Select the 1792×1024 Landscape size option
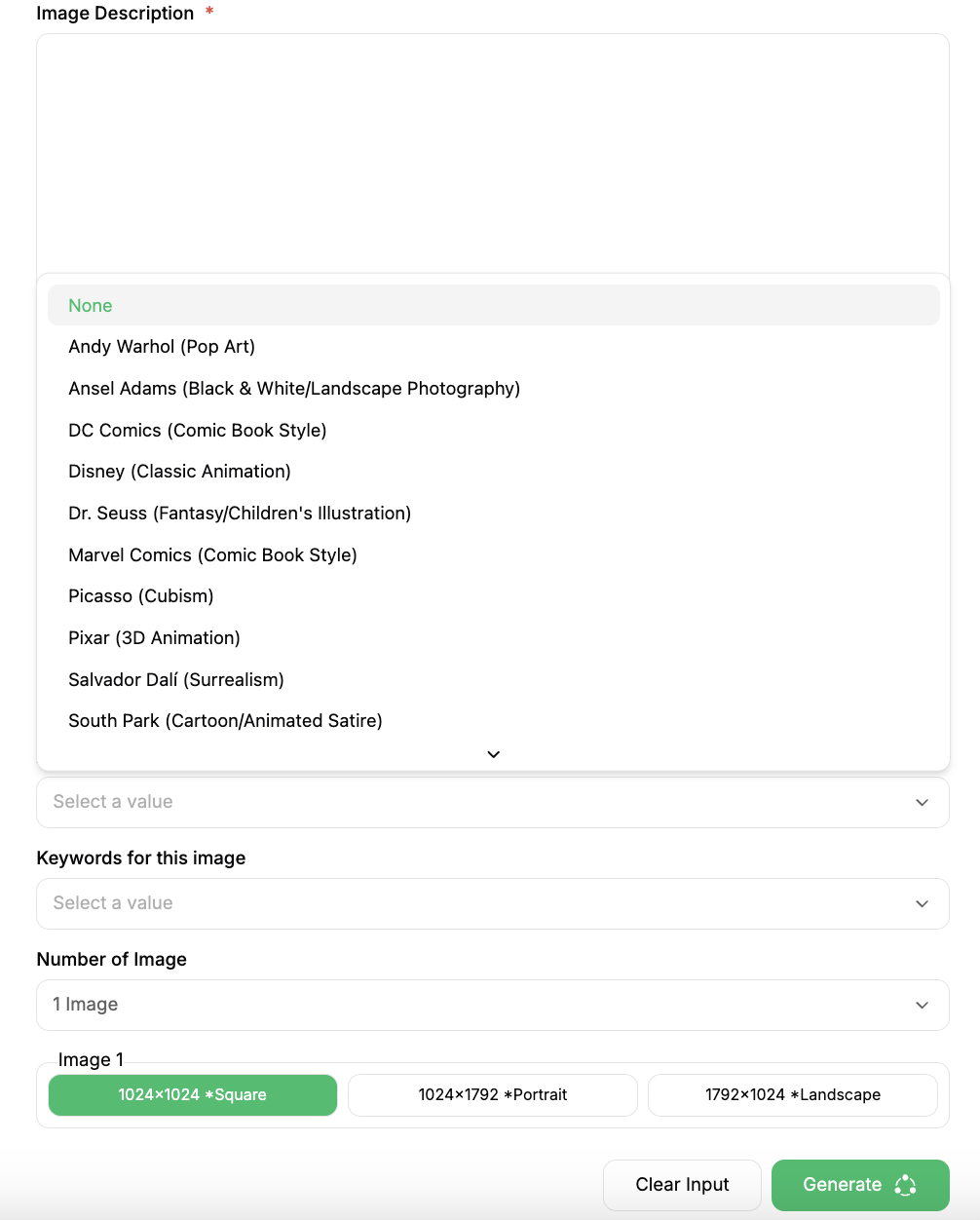The height and width of the screenshot is (1220, 980). tap(793, 1095)
